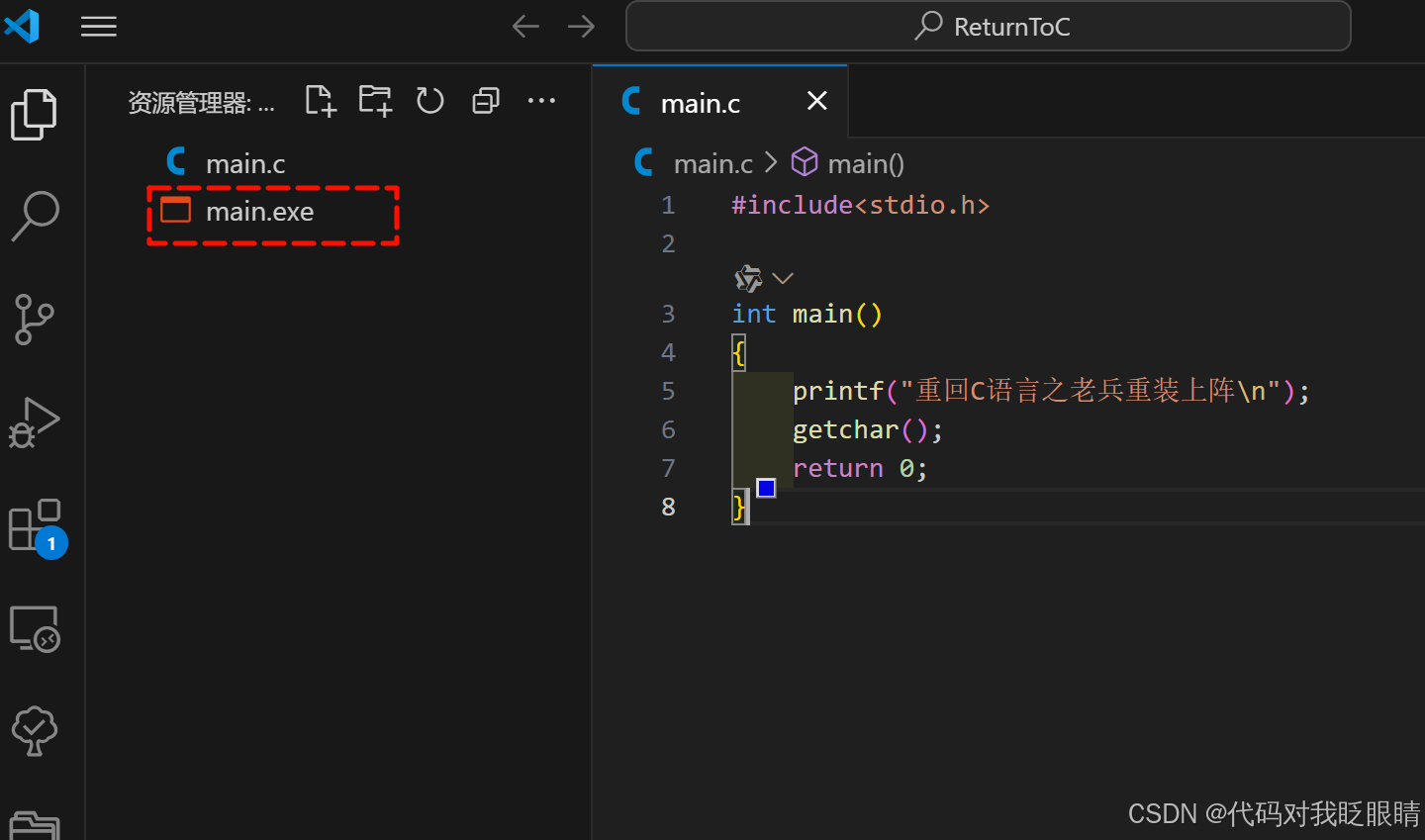Select main.c in the file explorer
The width and height of the screenshot is (1425, 840).
[x=338, y=162]
